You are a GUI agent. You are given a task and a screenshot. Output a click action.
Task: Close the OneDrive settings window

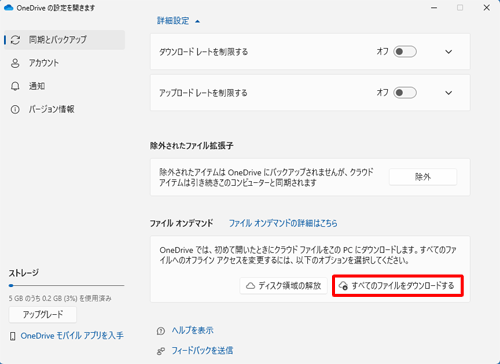point(487,8)
